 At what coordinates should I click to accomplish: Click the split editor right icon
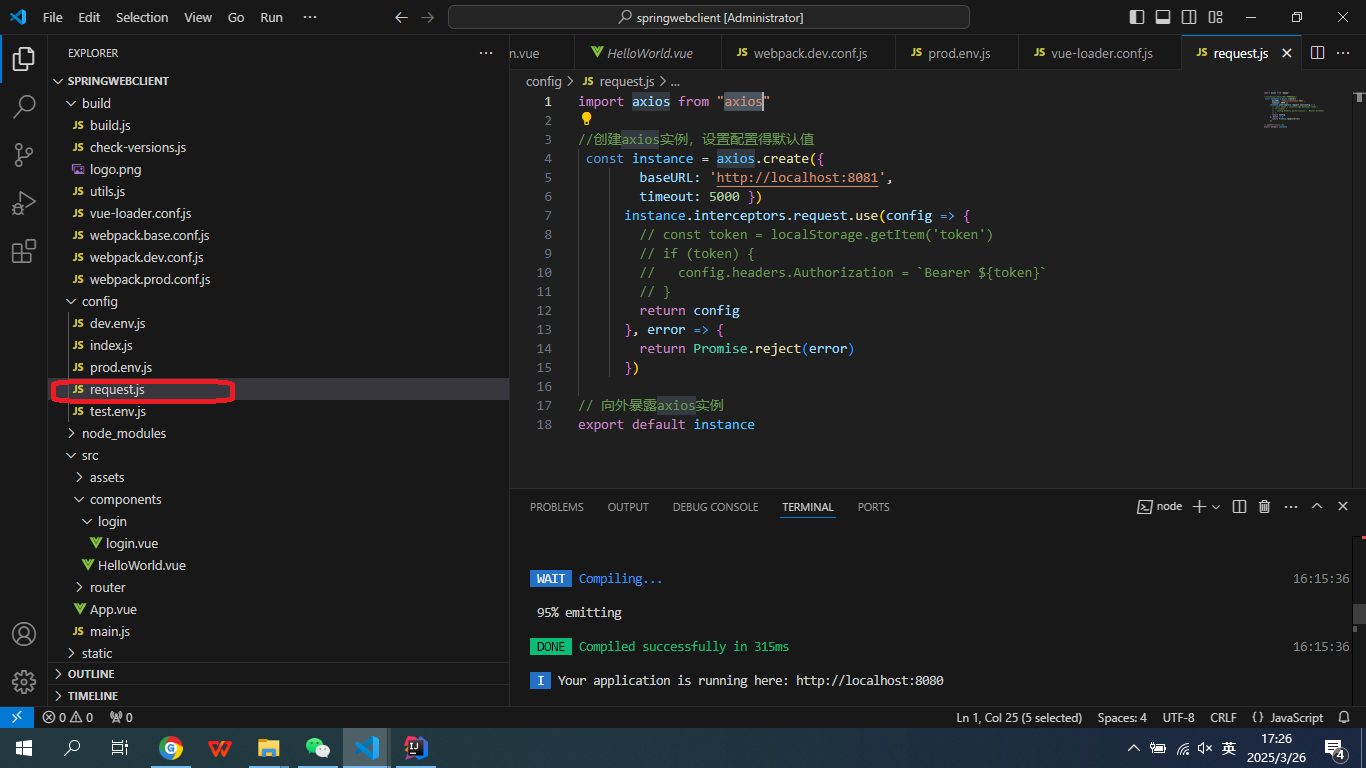pos(1317,53)
